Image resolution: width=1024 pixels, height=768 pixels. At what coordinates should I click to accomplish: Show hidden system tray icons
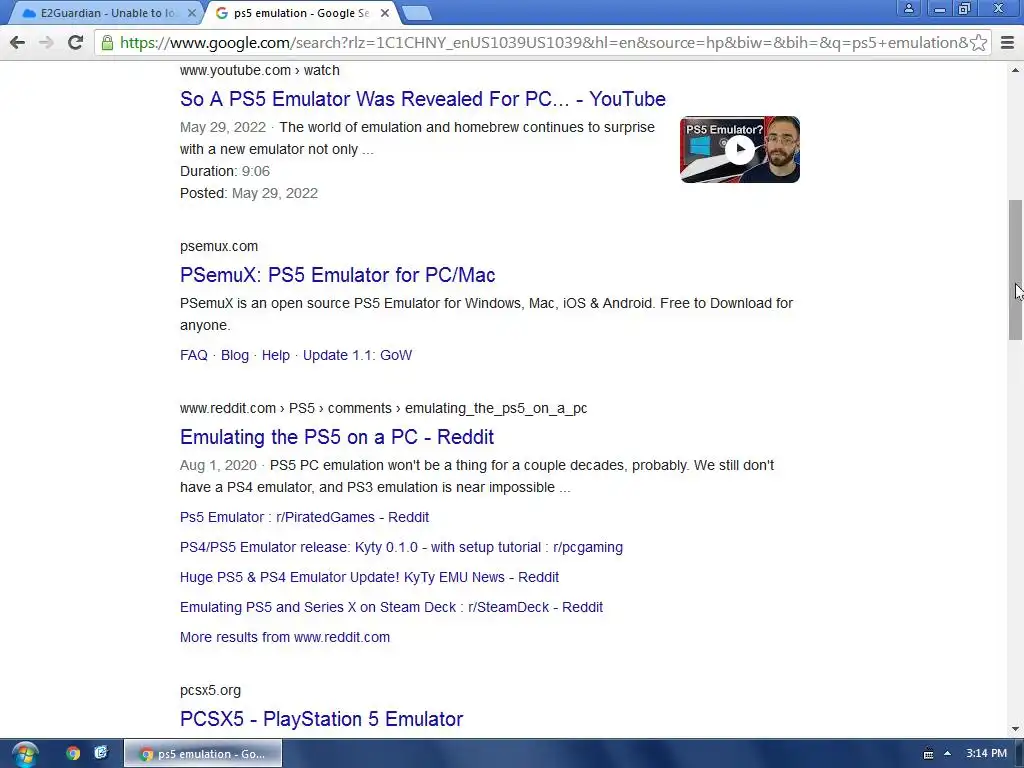pyautogui.click(x=947, y=754)
